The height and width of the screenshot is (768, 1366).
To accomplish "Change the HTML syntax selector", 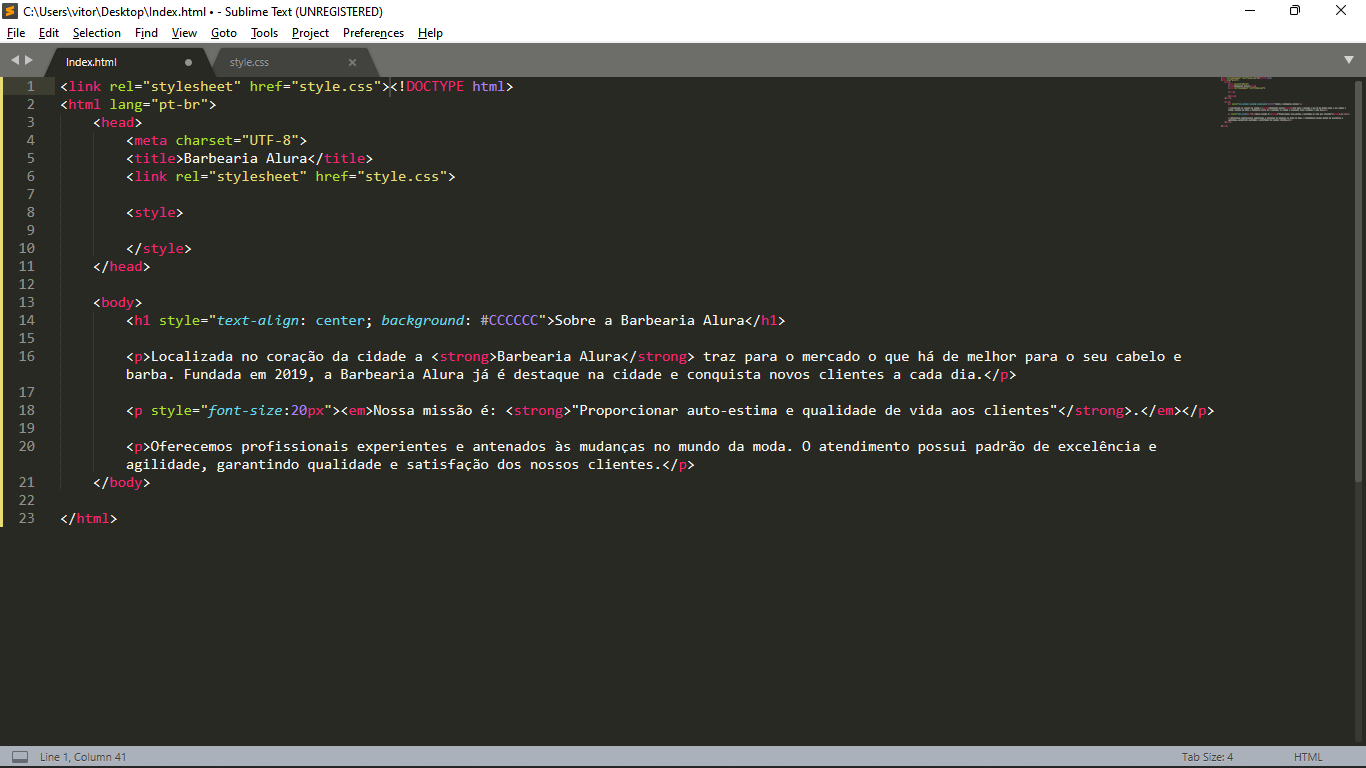I will [x=1308, y=757].
